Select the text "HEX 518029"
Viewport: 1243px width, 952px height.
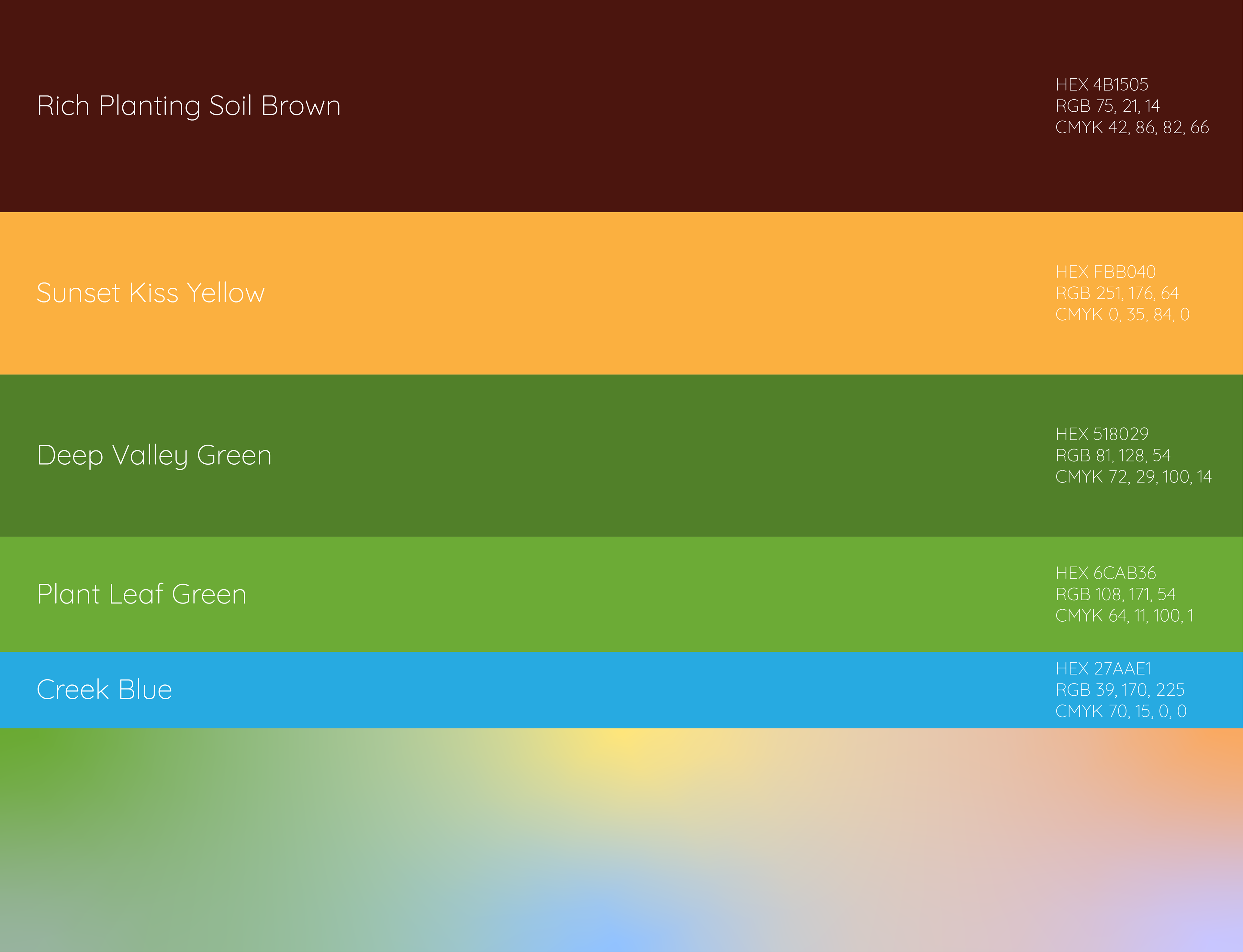tap(1102, 434)
